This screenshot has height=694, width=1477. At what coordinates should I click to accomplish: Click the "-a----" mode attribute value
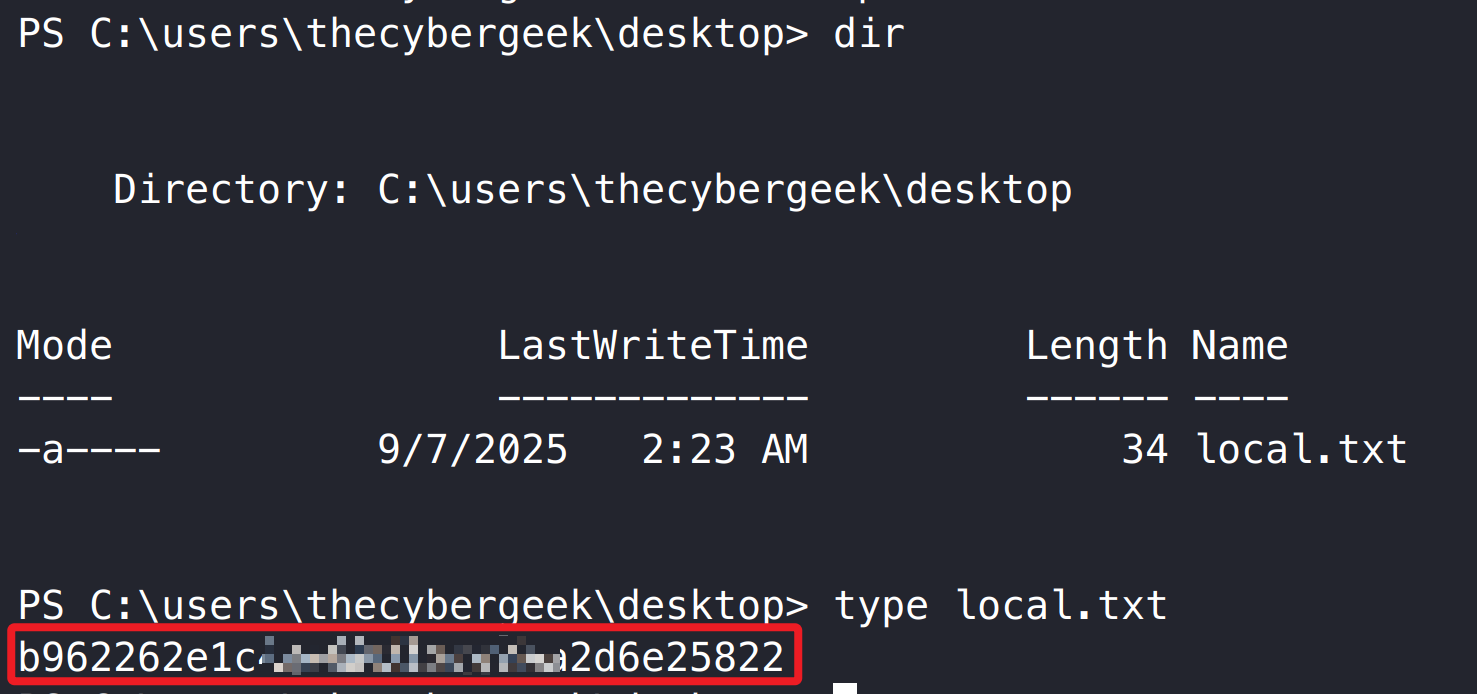(88, 450)
